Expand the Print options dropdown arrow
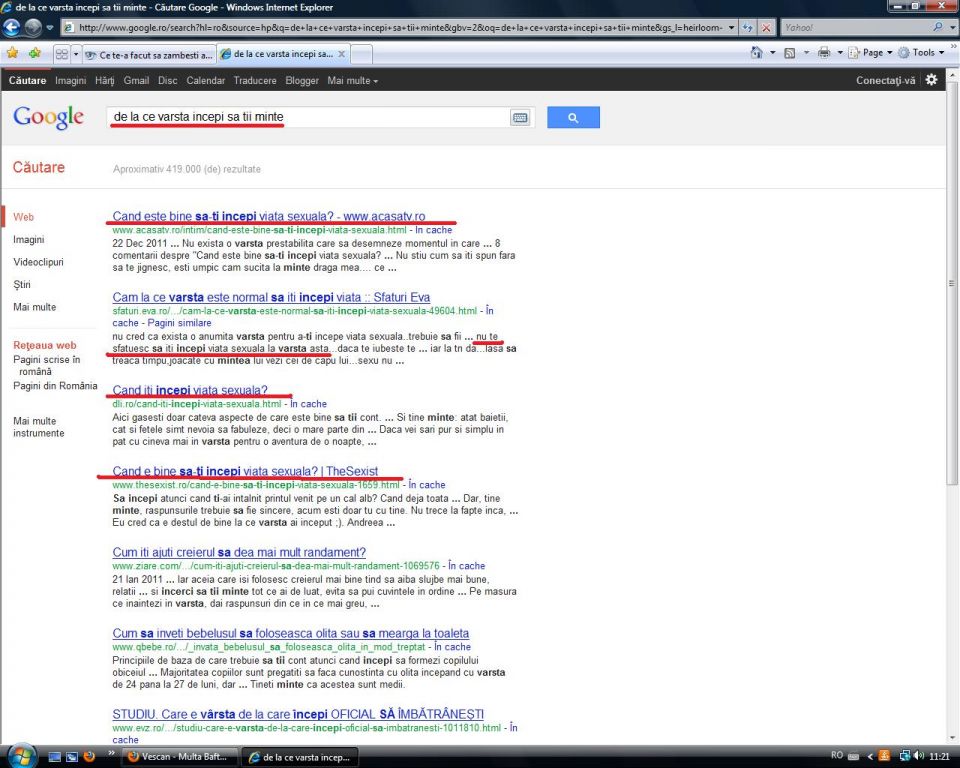The width and height of the screenshot is (960, 768). (840, 53)
